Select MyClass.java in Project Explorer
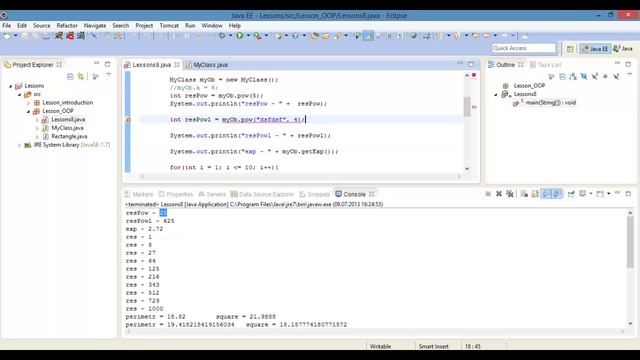The width and height of the screenshot is (640, 360). (x=67, y=128)
